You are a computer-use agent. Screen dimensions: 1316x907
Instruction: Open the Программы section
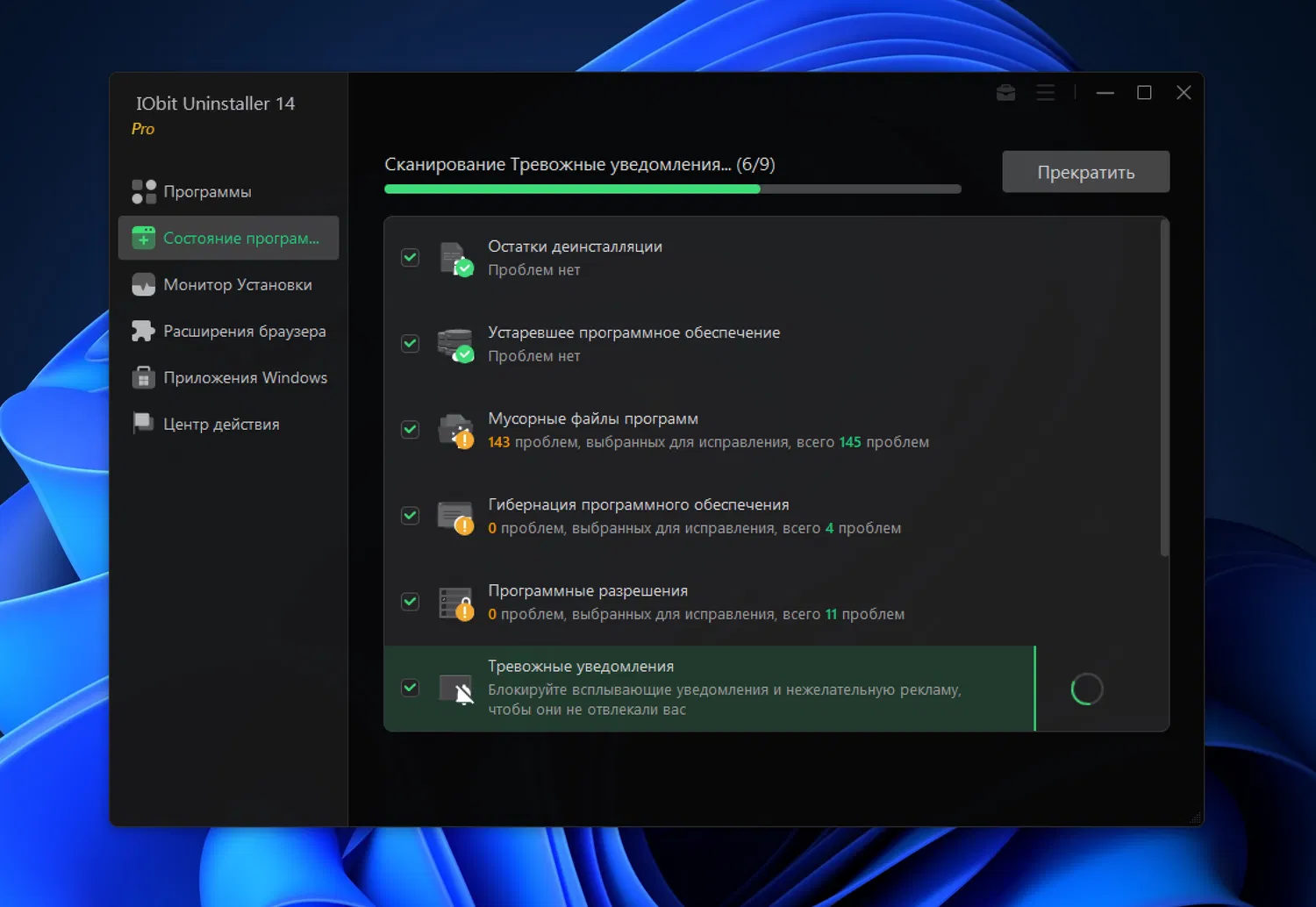point(228,191)
